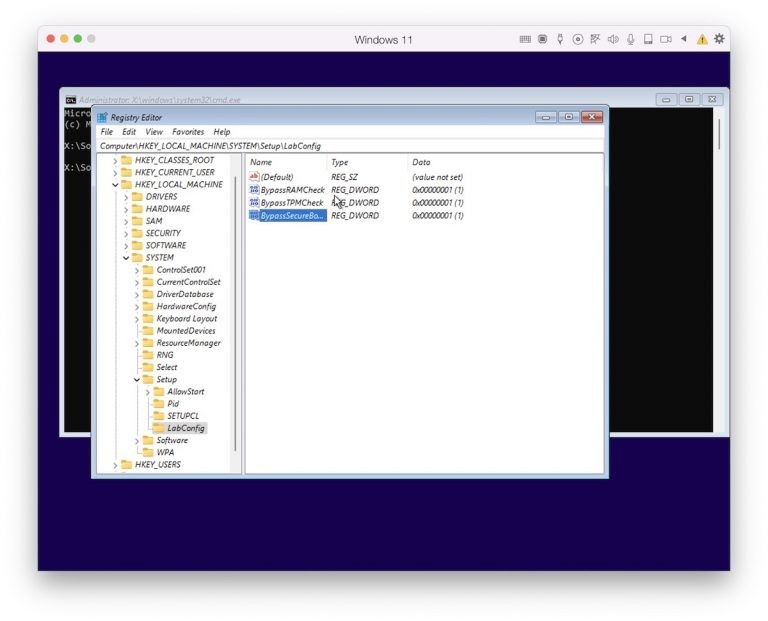The width and height of the screenshot is (768, 621).
Task: Expand the DRIVERS key arrow
Action: point(126,197)
